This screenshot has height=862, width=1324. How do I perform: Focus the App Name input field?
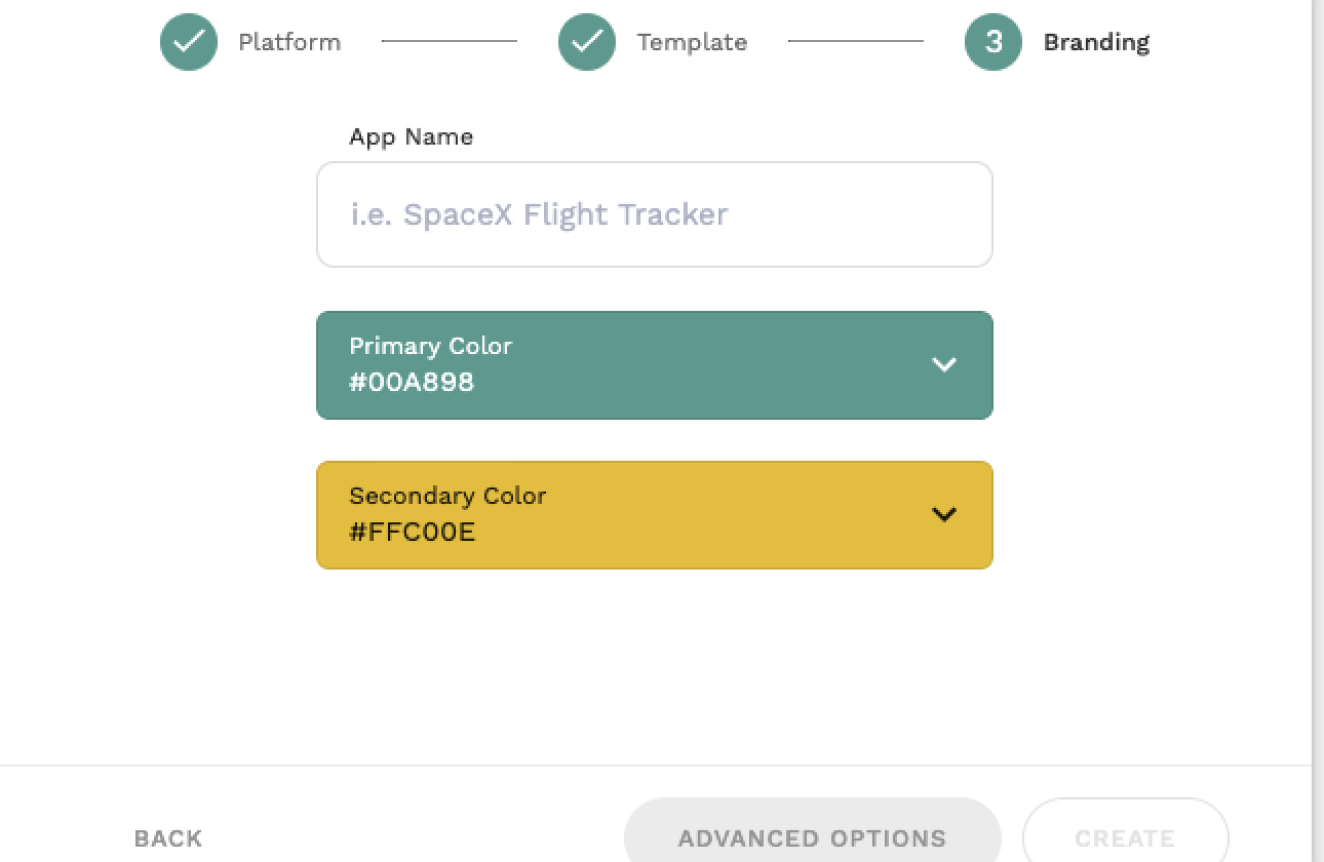click(655, 214)
